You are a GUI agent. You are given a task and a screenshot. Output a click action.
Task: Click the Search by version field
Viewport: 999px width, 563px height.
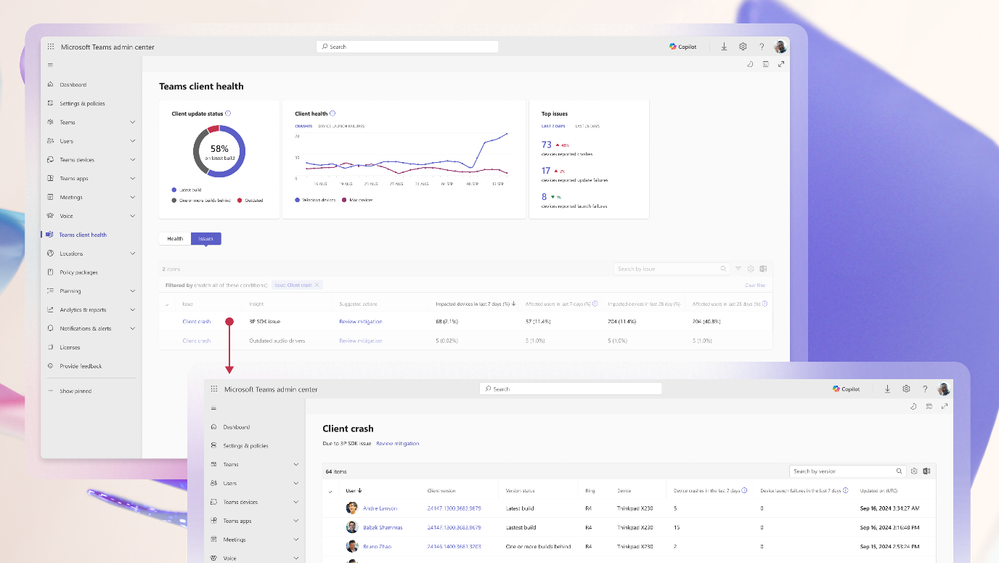847,471
